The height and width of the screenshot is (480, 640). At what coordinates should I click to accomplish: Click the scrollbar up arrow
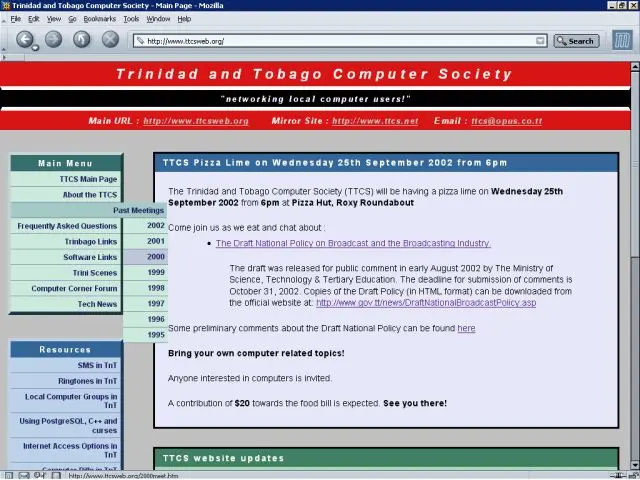[635, 66]
